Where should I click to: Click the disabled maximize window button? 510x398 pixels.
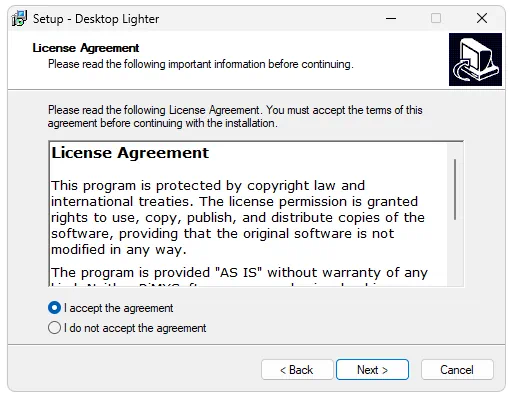pos(436,18)
